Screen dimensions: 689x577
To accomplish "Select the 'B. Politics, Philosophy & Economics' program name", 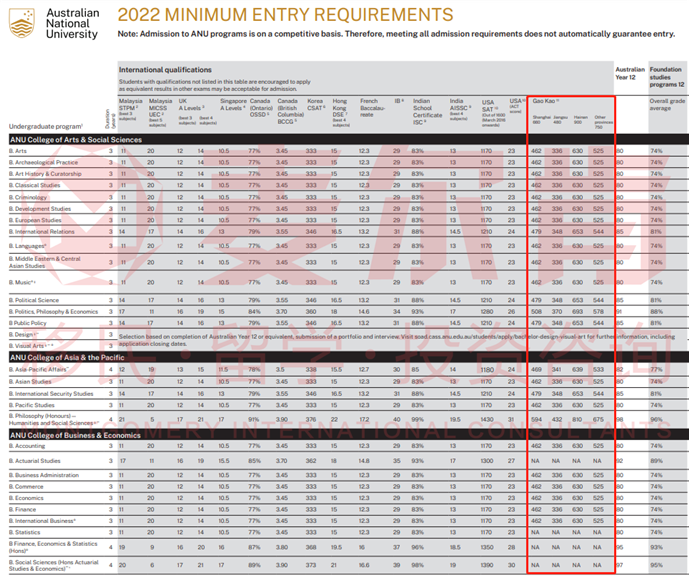I will click(x=53, y=312).
